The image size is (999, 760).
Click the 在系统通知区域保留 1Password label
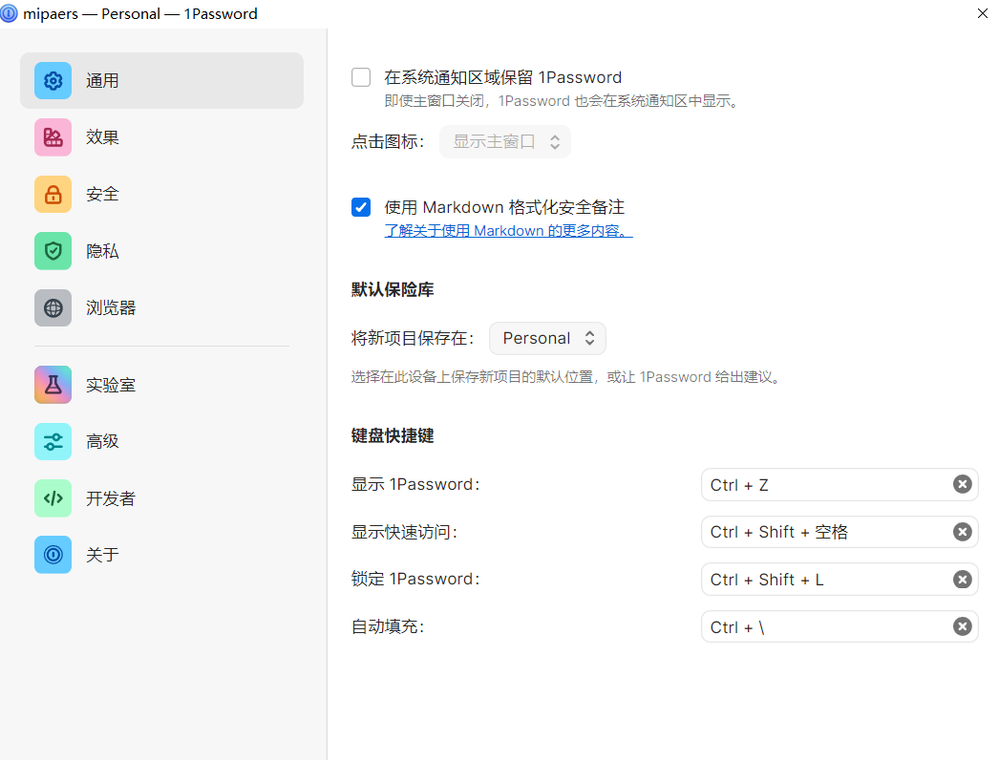point(503,78)
